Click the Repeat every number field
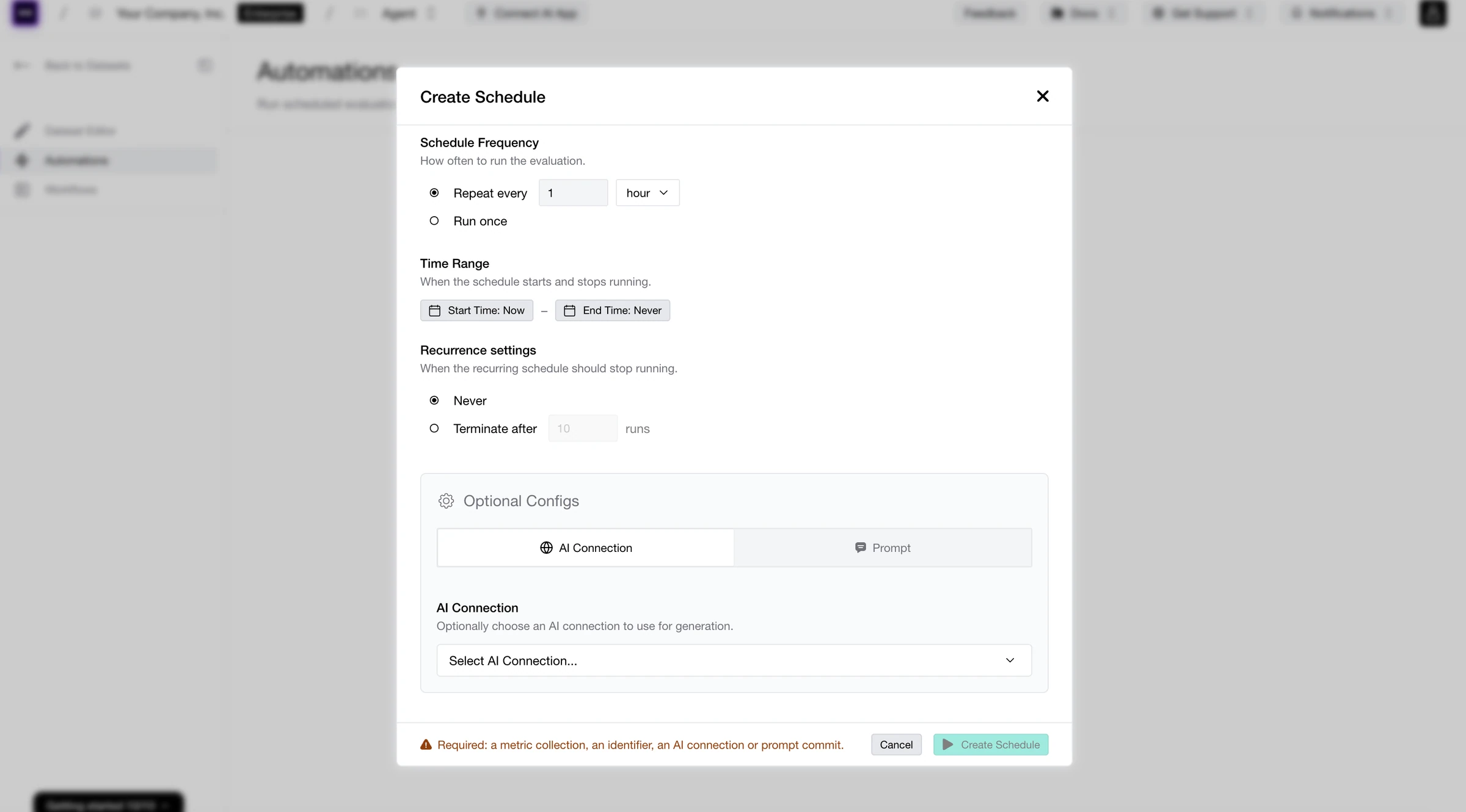The height and width of the screenshot is (812, 1466). click(573, 193)
